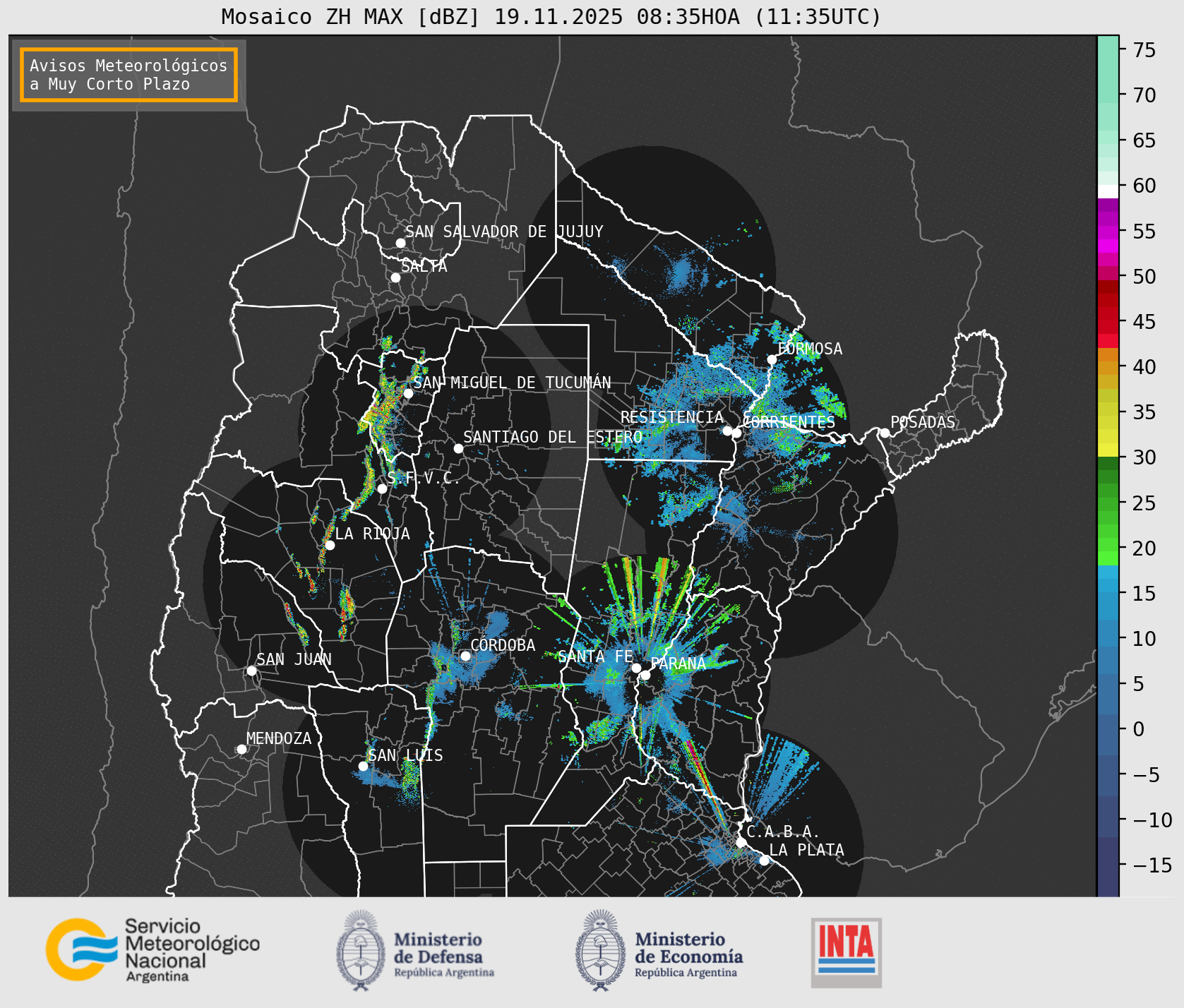Select the RESISTENCIA city label
This screenshot has width=1184, height=1008.
click(x=672, y=417)
